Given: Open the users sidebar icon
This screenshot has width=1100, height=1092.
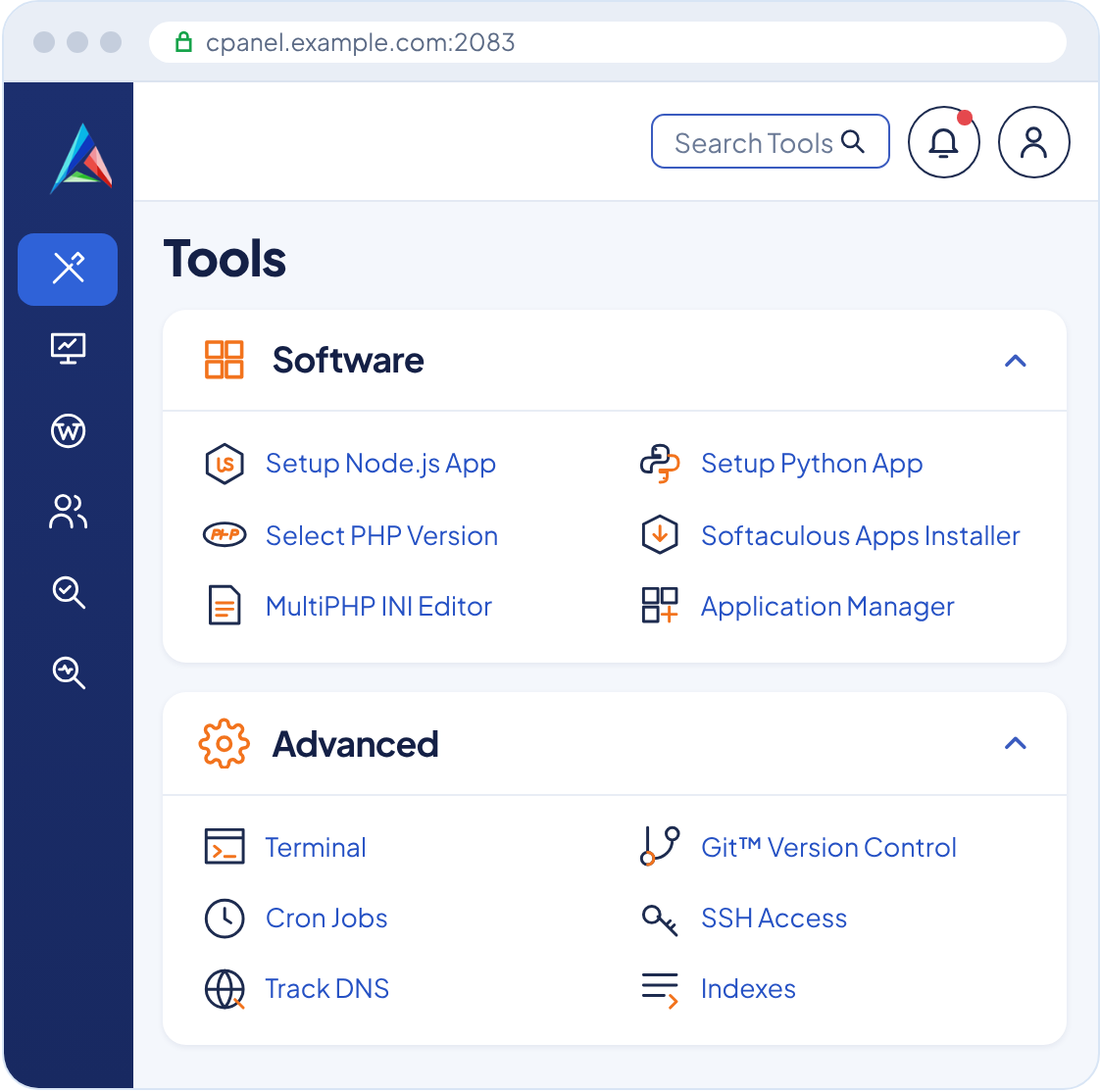Looking at the screenshot, I should pos(68,512).
